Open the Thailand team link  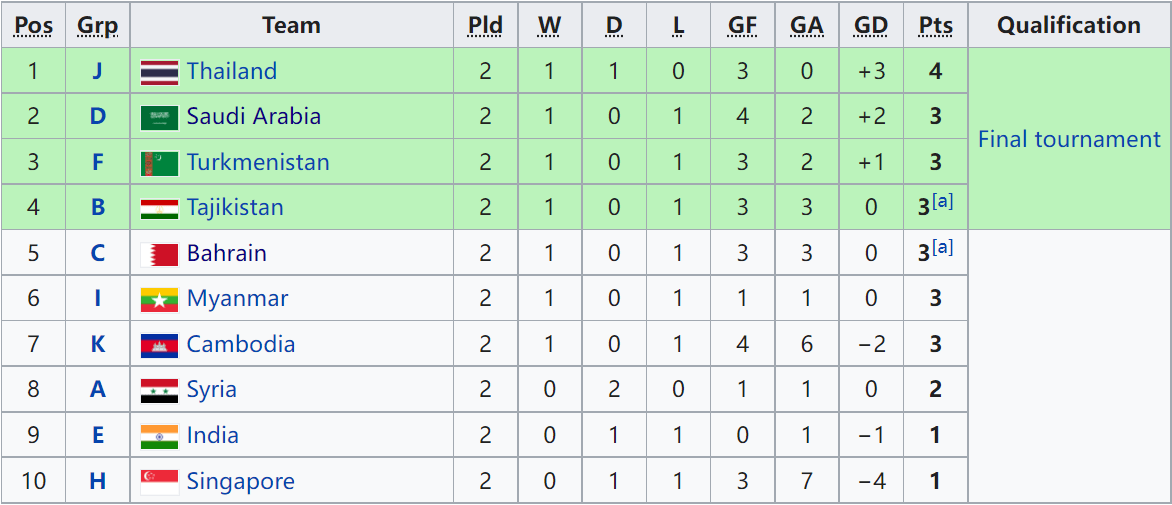[x=232, y=71]
